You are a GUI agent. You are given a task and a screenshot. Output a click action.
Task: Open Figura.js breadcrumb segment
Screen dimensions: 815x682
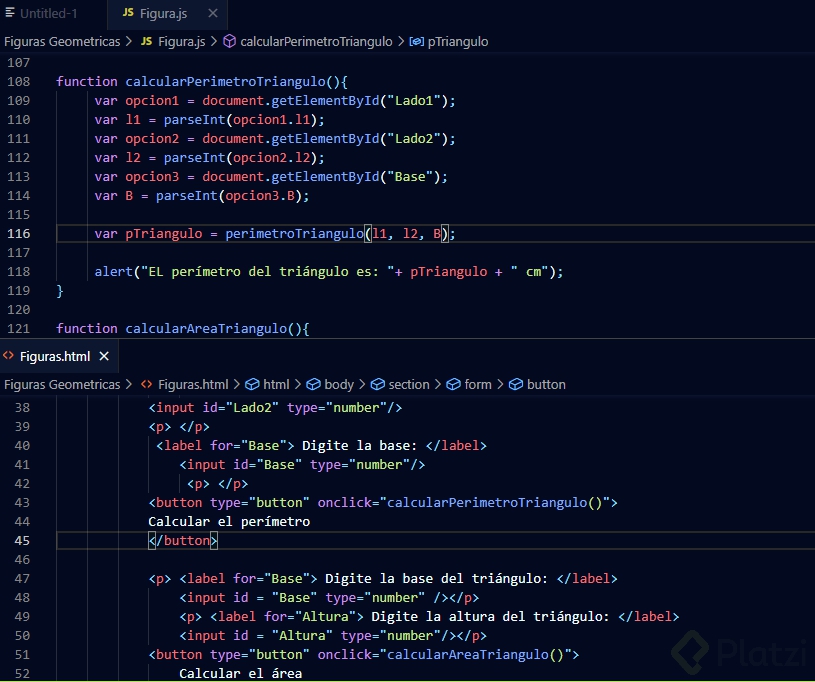point(181,42)
